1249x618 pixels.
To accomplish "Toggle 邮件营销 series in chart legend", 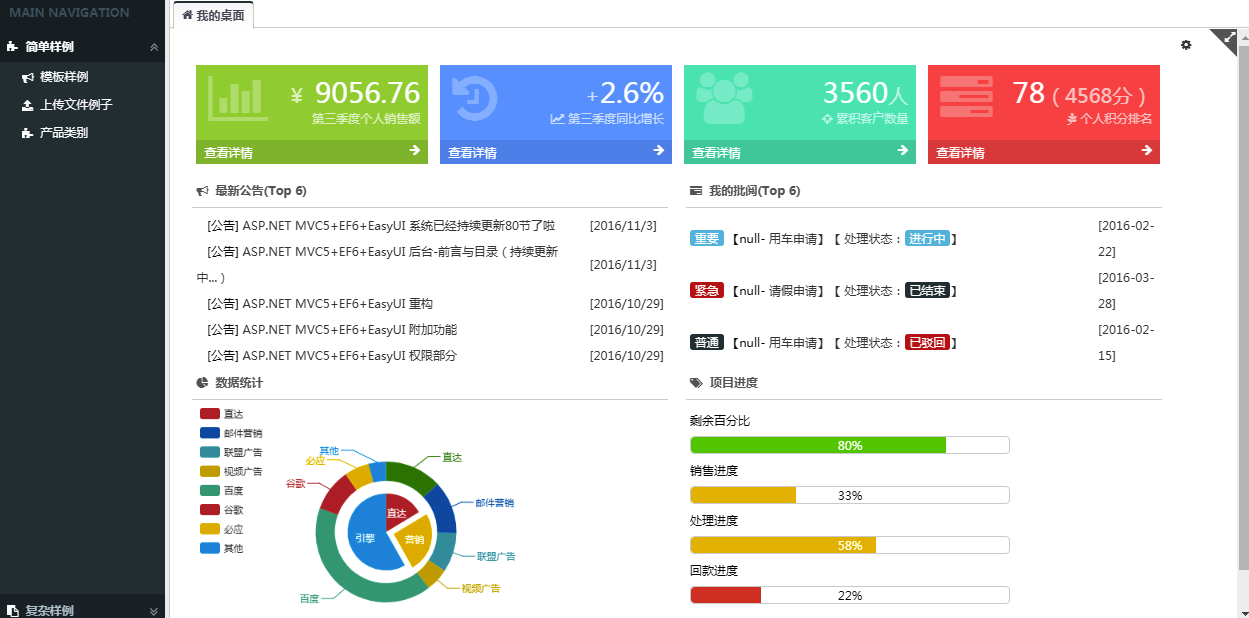I will [231, 433].
